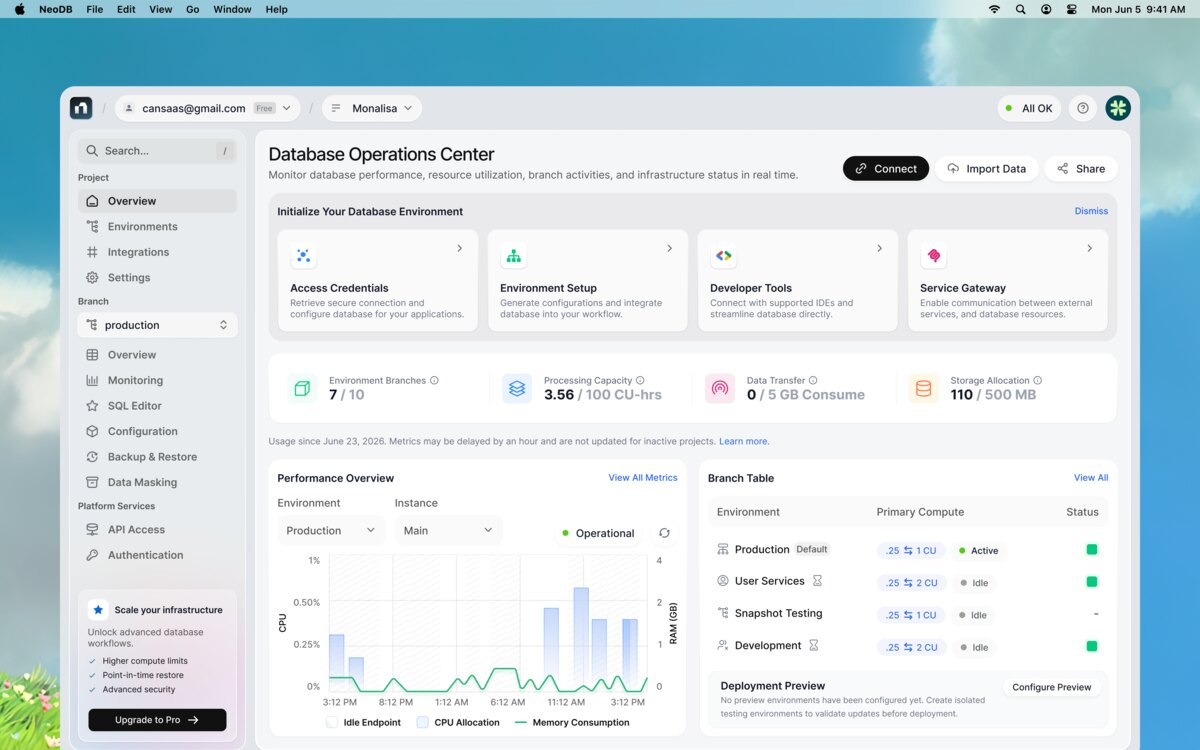Click the Wi-Fi icon in menu bar
Viewport: 1200px width, 750px height.
coord(994,9)
